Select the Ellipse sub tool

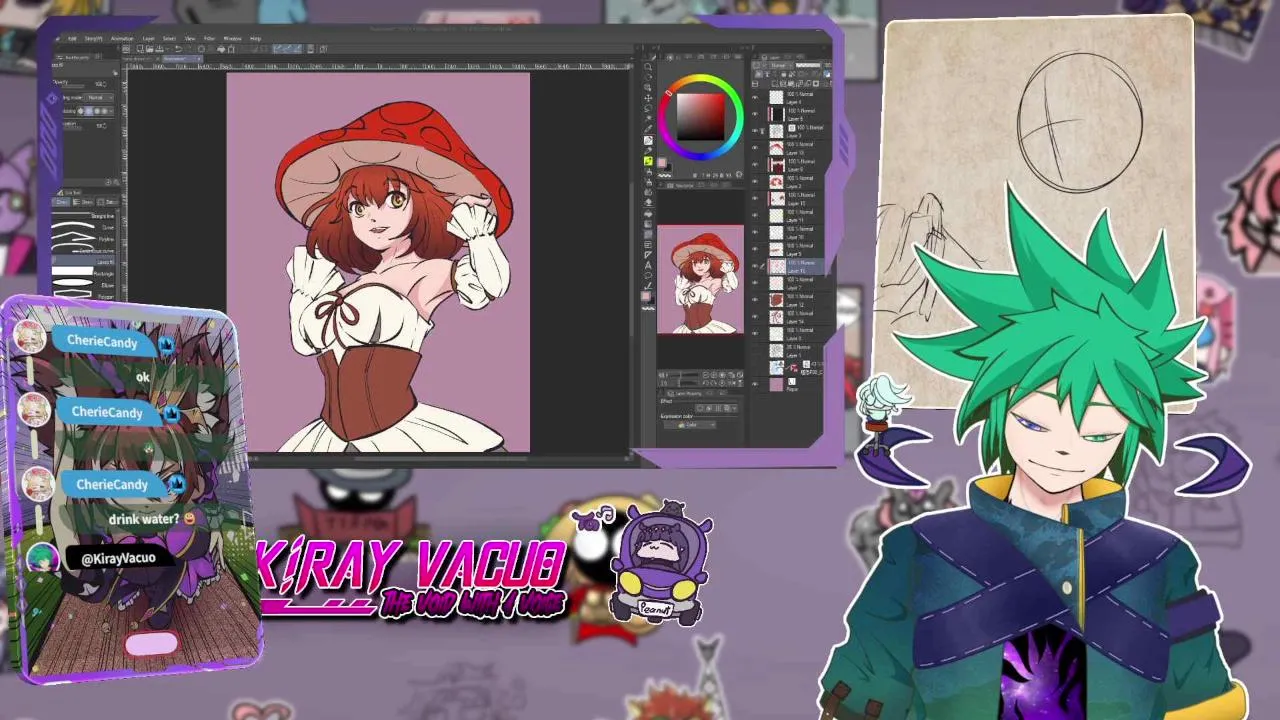click(x=85, y=285)
